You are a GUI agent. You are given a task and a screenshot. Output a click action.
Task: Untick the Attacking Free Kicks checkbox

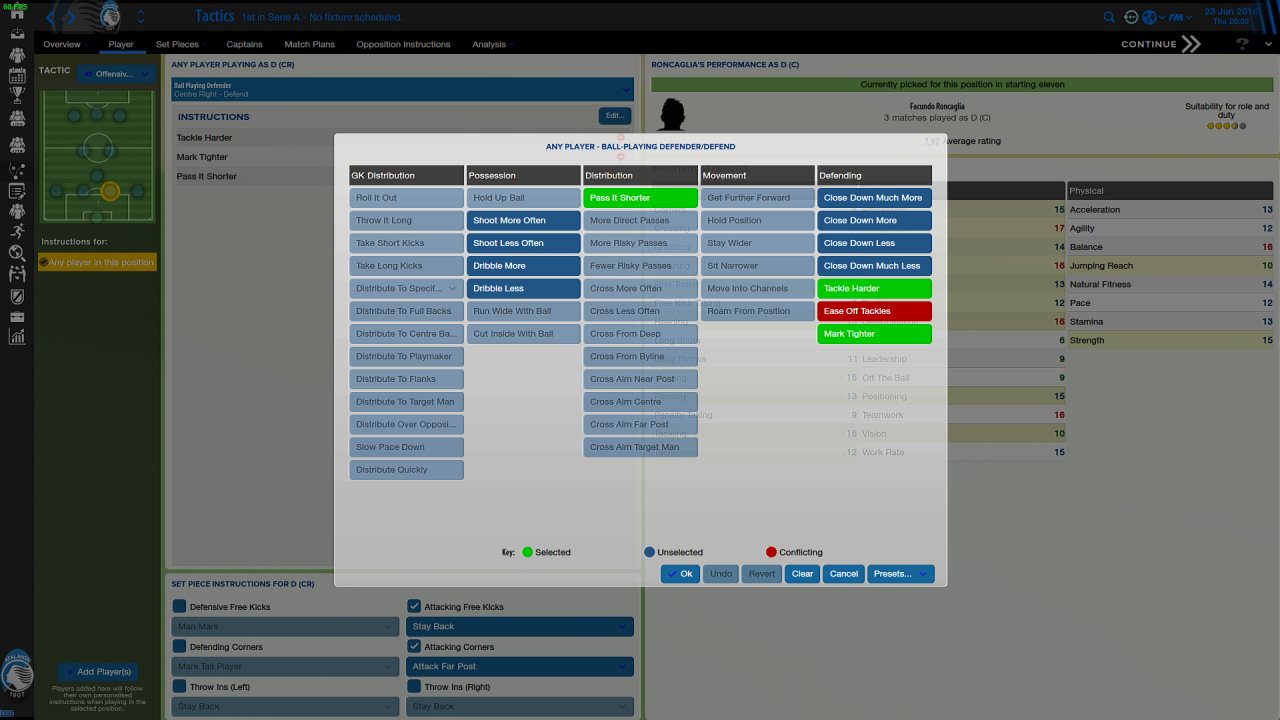tap(414, 606)
